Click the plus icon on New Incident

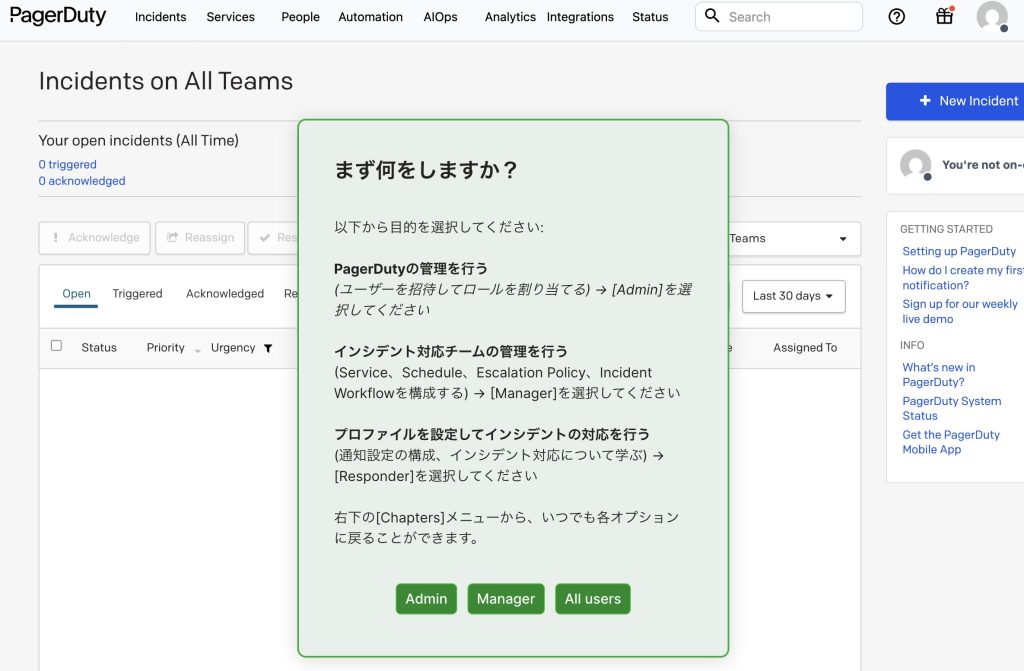coord(925,101)
